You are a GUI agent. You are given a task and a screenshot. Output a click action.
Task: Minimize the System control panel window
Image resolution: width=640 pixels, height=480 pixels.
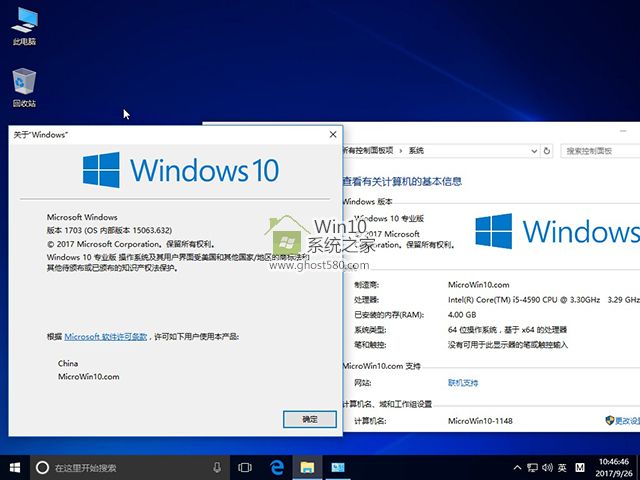(623, 131)
